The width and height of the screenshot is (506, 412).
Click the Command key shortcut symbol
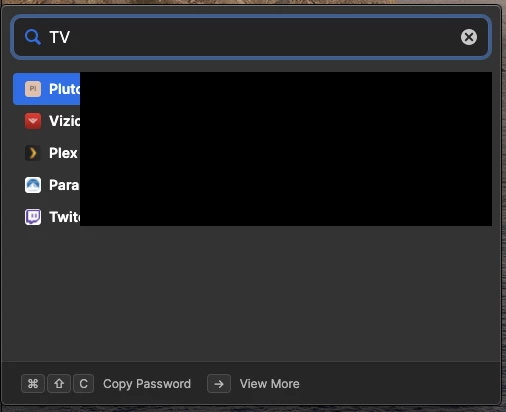(x=33, y=384)
